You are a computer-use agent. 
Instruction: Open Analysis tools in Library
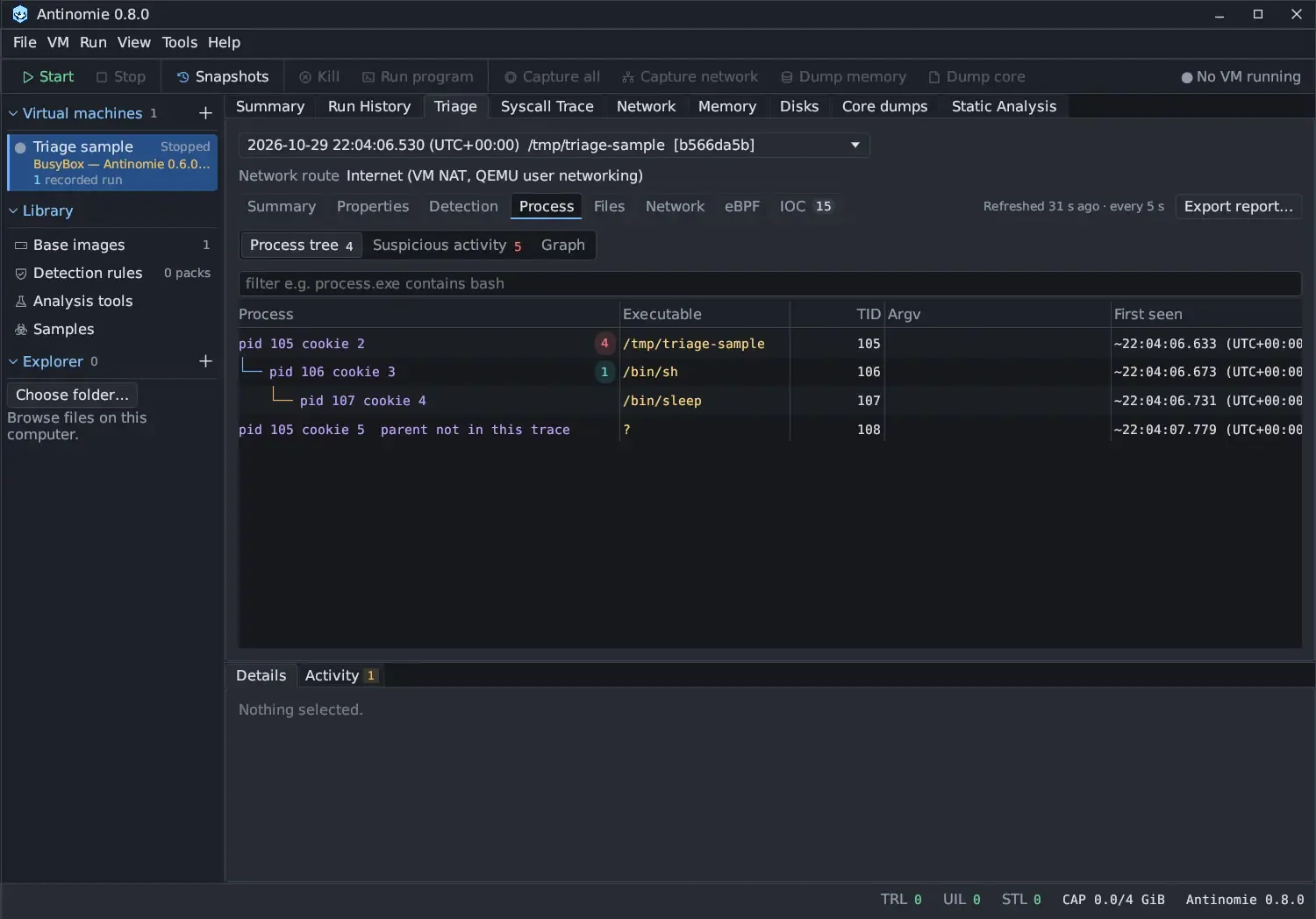[112, 301]
